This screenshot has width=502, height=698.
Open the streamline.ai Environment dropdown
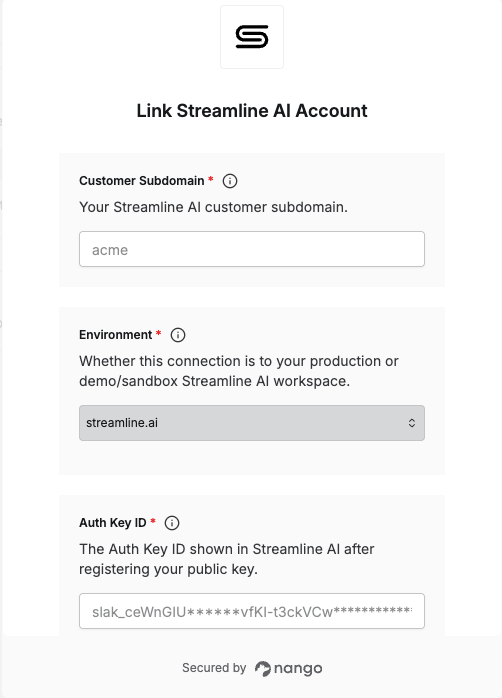[x=252, y=423]
